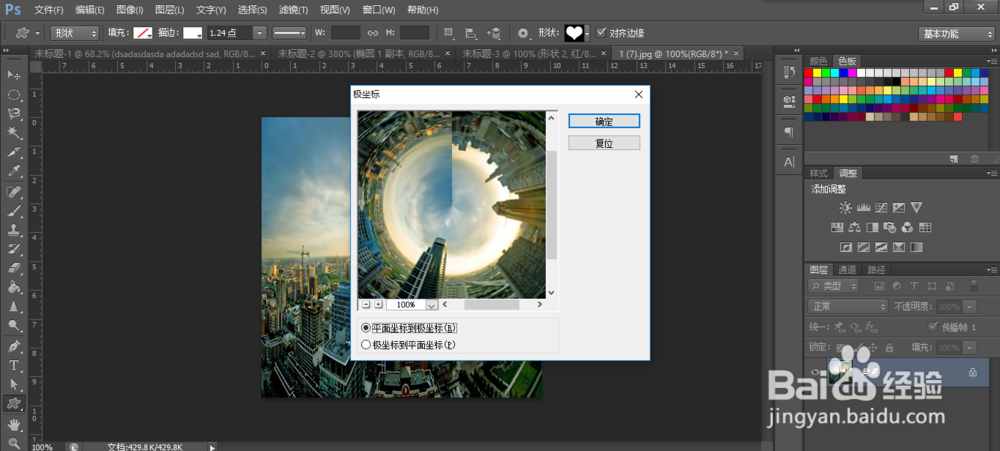Image resolution: width=1000 pixels, height=451 pixels.
Task: Select the Brush tool
Action: coord(13,211)
